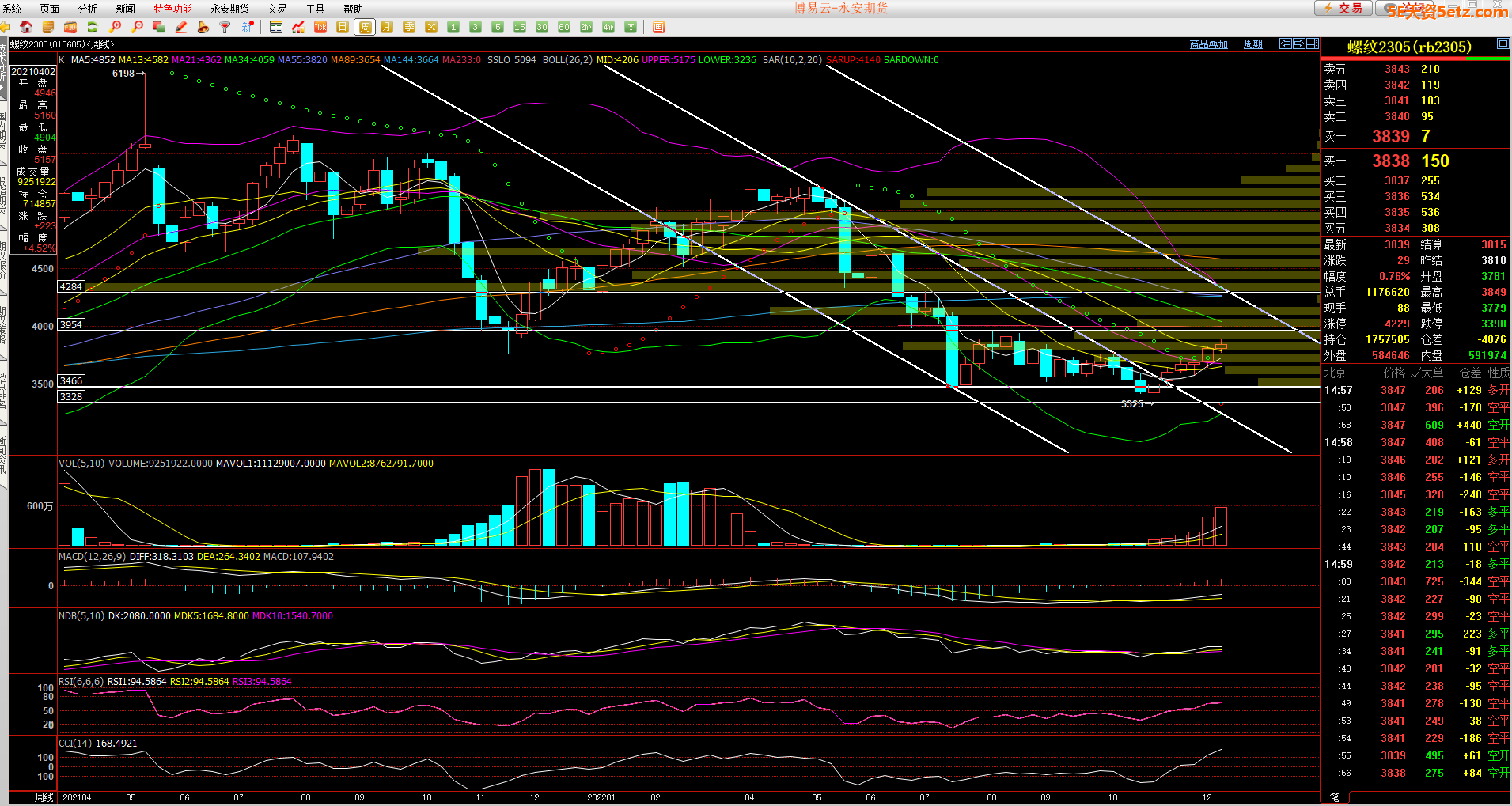Image resolution: width=1512 pixels, height=806 pixels.
Task: Switch to the 5-minute period
Action: 498,27
